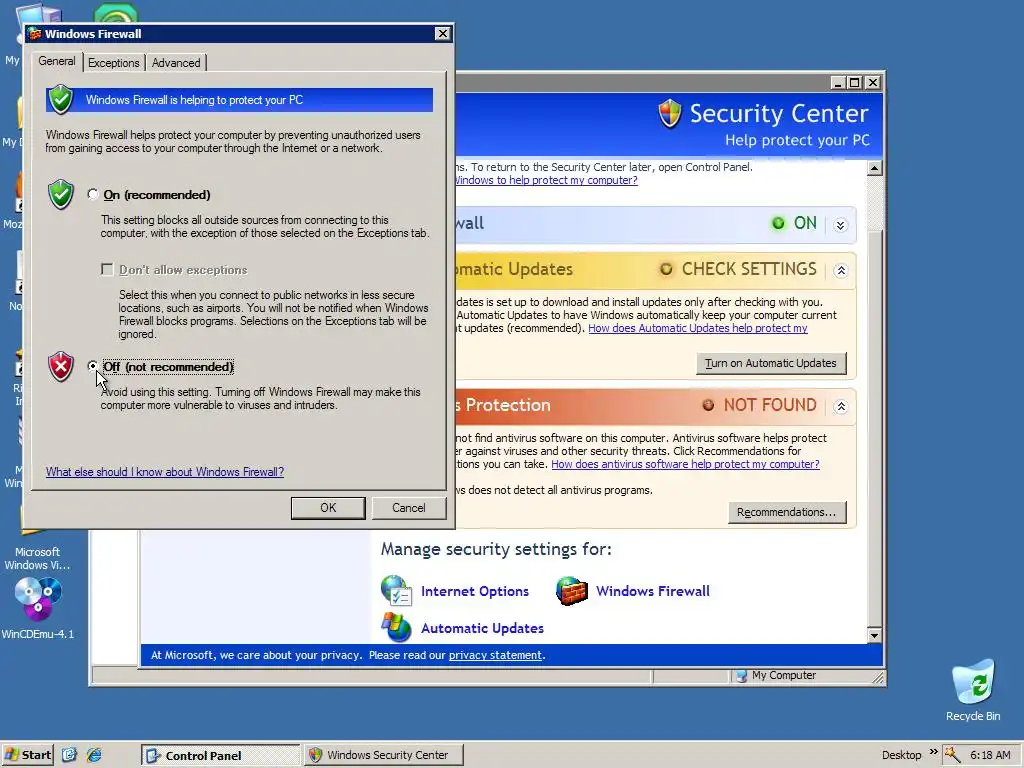This screenshot has width=1024, height=768.
Task: Switch to the Advanced tab
Action: pos(176,63)
